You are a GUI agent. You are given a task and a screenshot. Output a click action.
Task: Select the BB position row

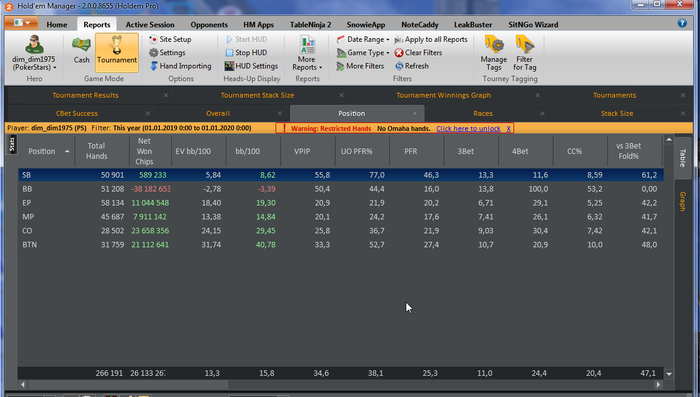pos(341,189)
